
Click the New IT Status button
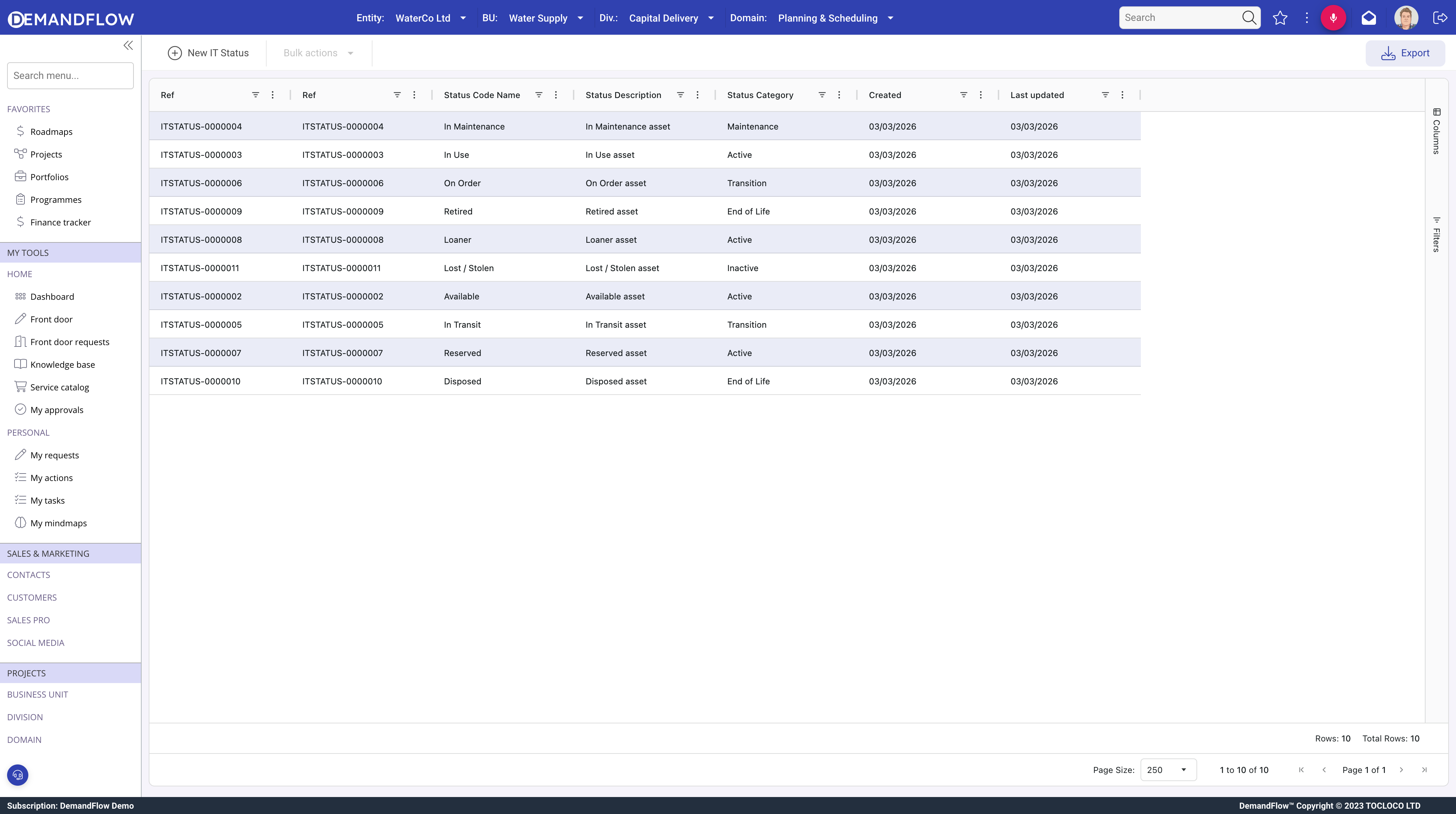(x=209, y=52)
